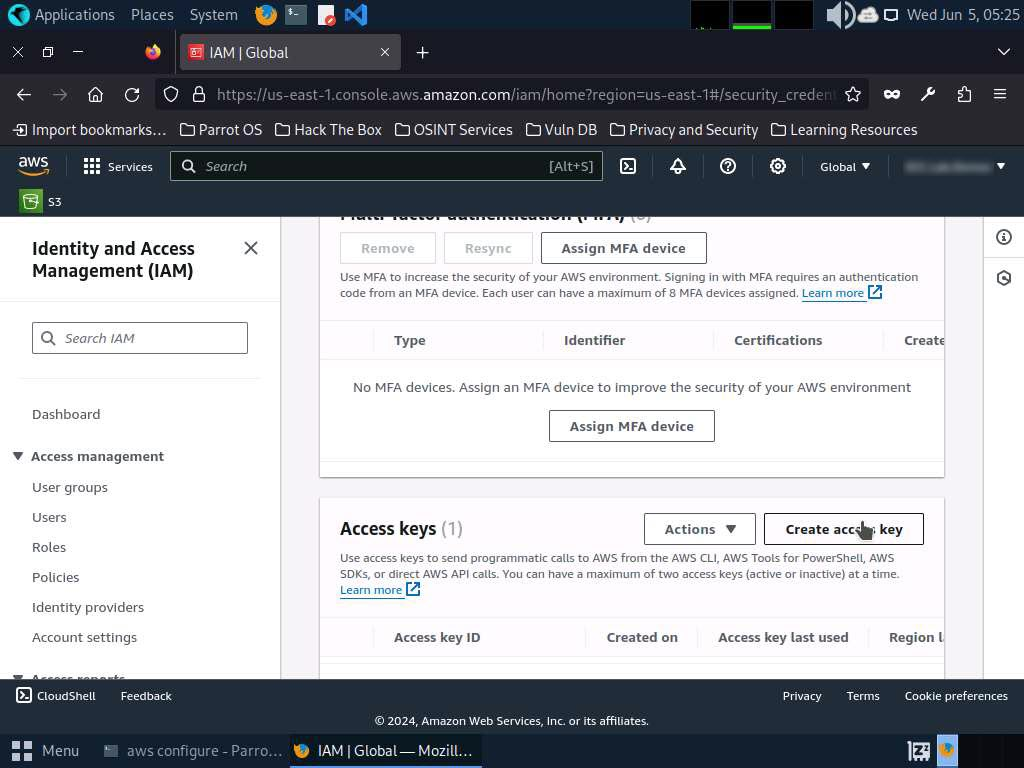
Task: Open the AWS support help icon
Action: pos(728,167)
